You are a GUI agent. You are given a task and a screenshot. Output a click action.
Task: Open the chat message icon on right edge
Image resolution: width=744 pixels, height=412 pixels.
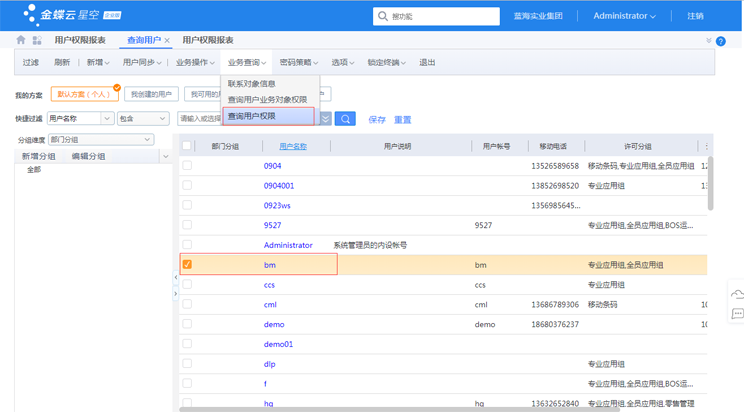737,314
